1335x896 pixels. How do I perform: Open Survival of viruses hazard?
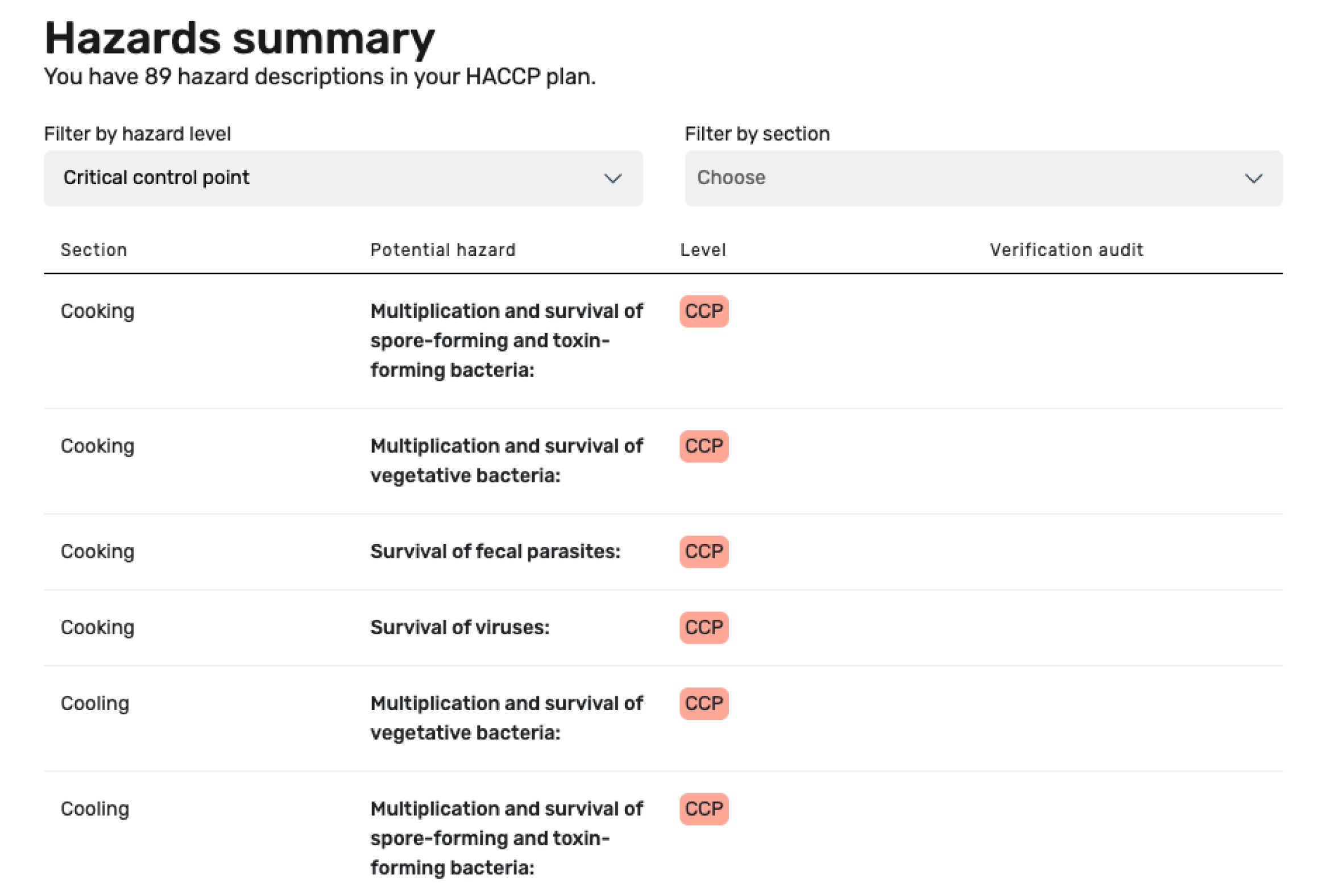click(459, 628)
